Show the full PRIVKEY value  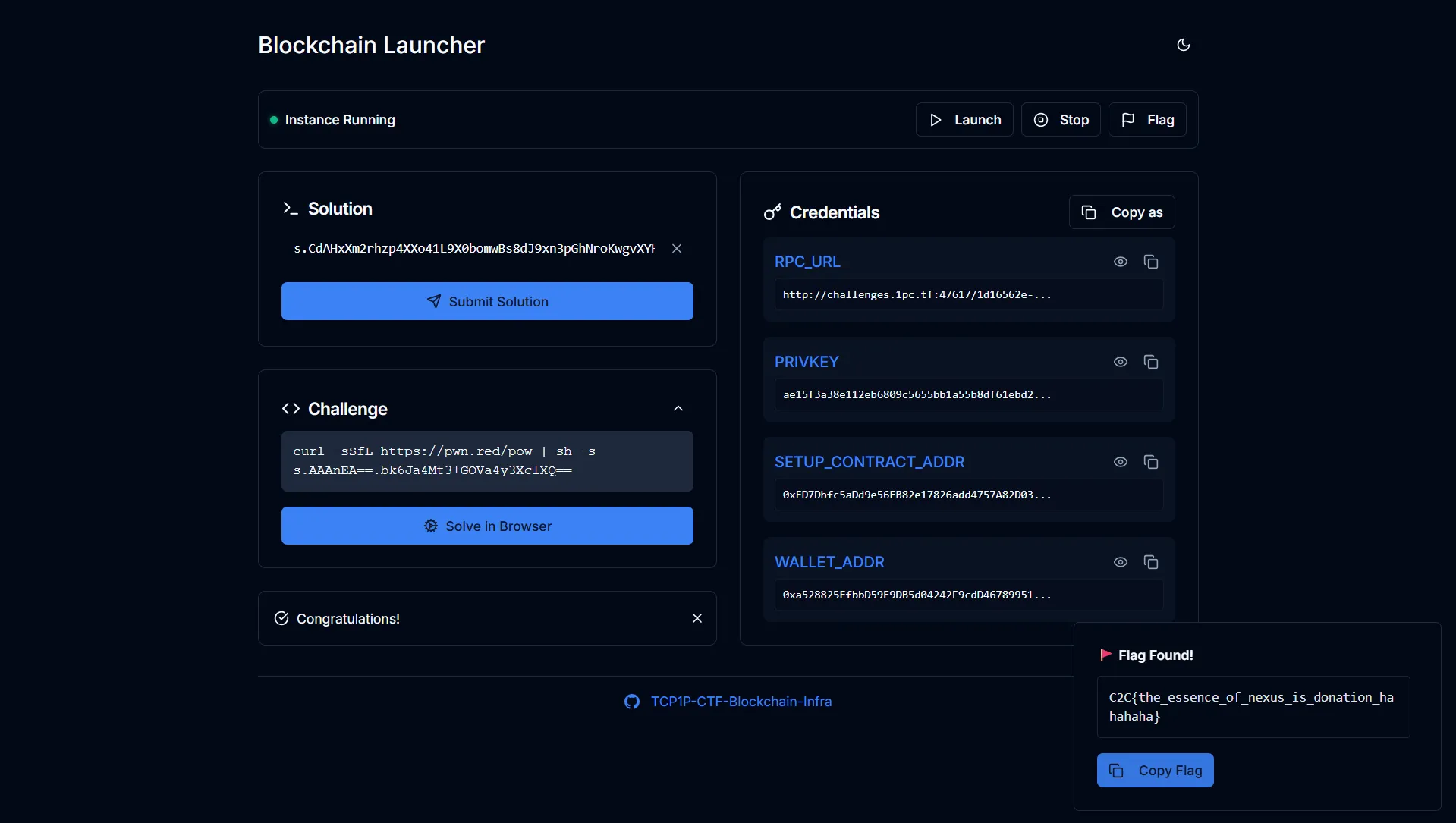click(x=1120, y=362)
